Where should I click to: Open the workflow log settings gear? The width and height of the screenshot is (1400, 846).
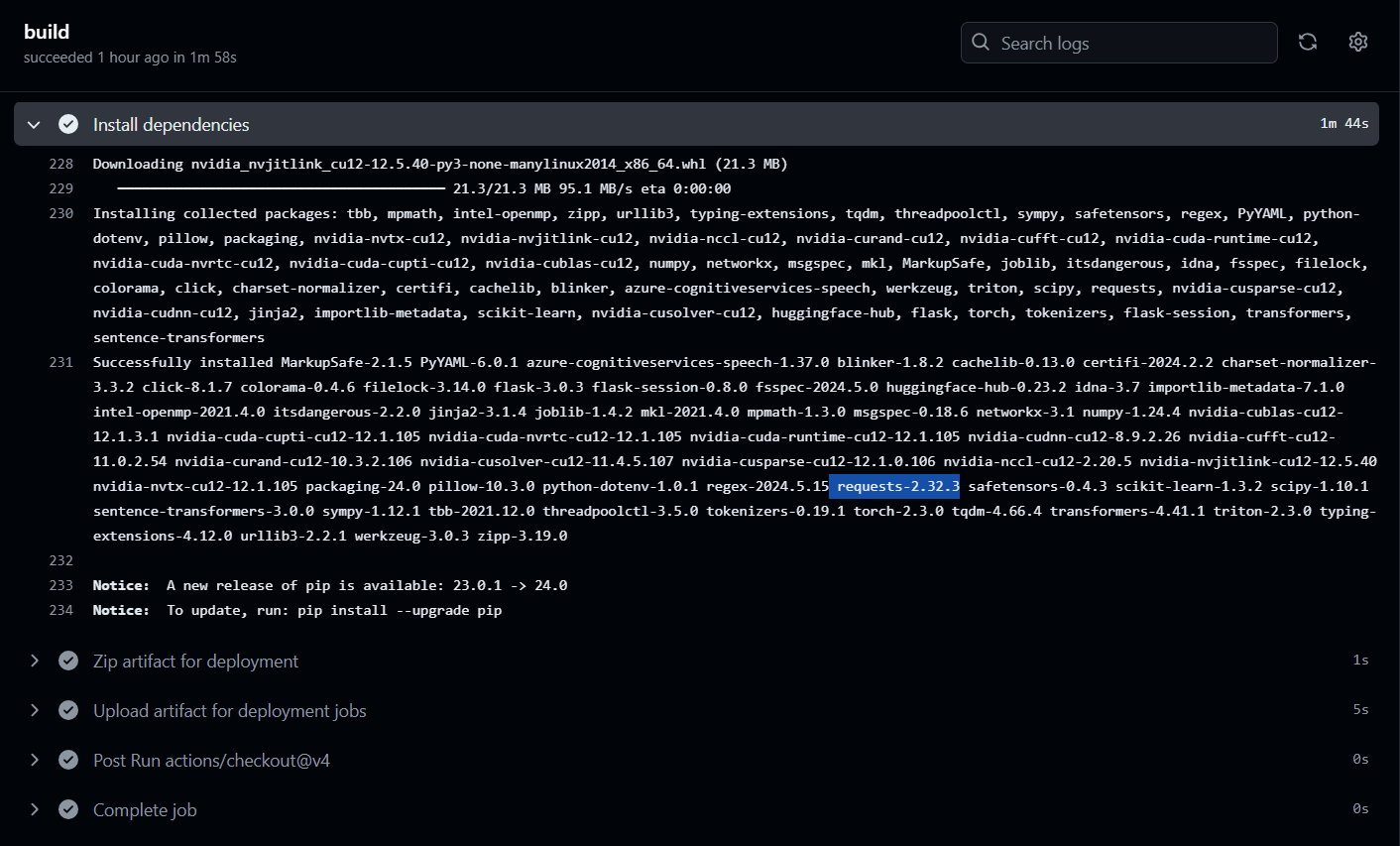(x=1357, y=42)
